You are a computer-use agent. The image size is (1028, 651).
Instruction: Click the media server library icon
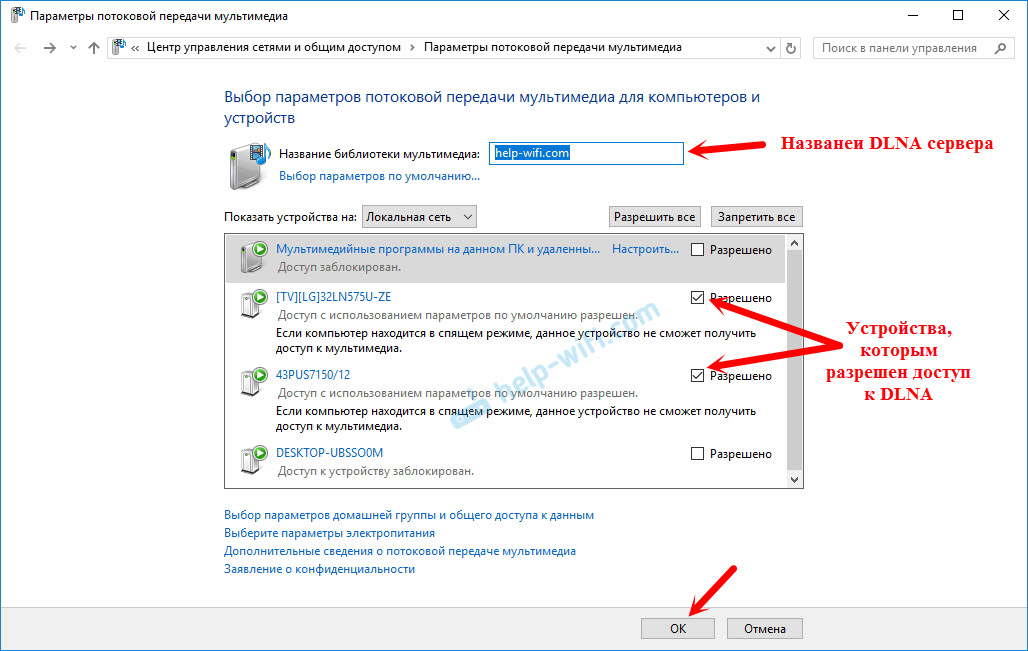[x=249, y=165]
